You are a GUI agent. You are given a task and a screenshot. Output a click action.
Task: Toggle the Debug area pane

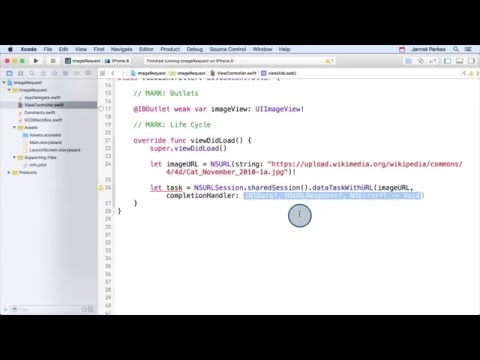[x=459, y=61]
